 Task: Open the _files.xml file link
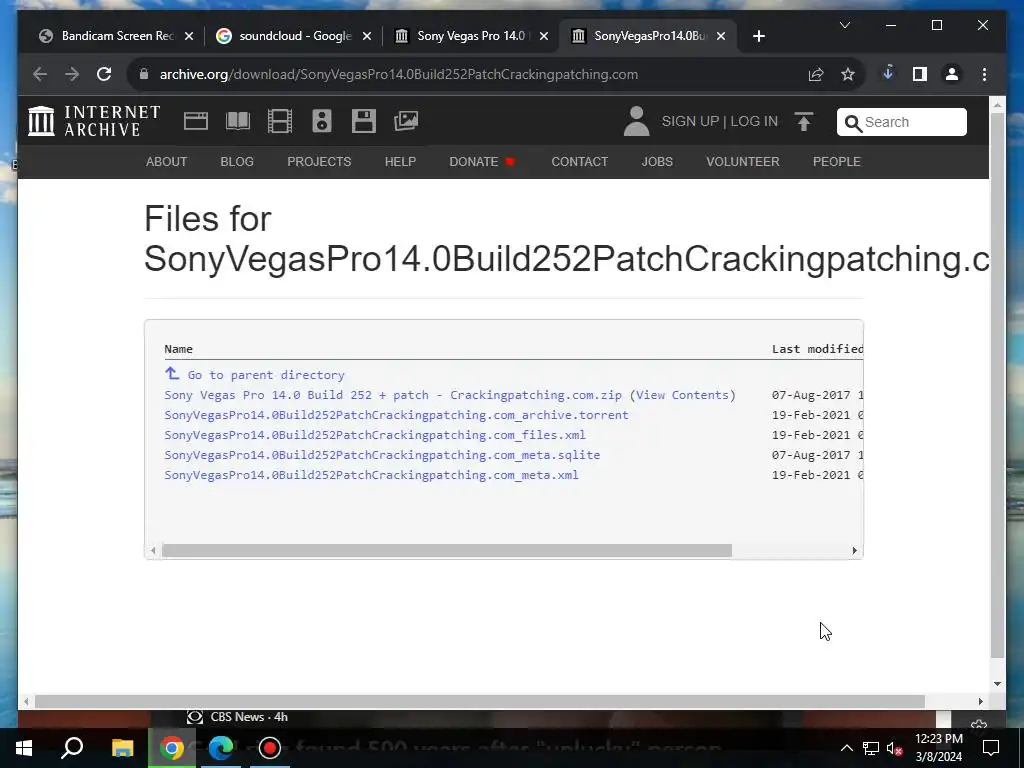[375, 435]
